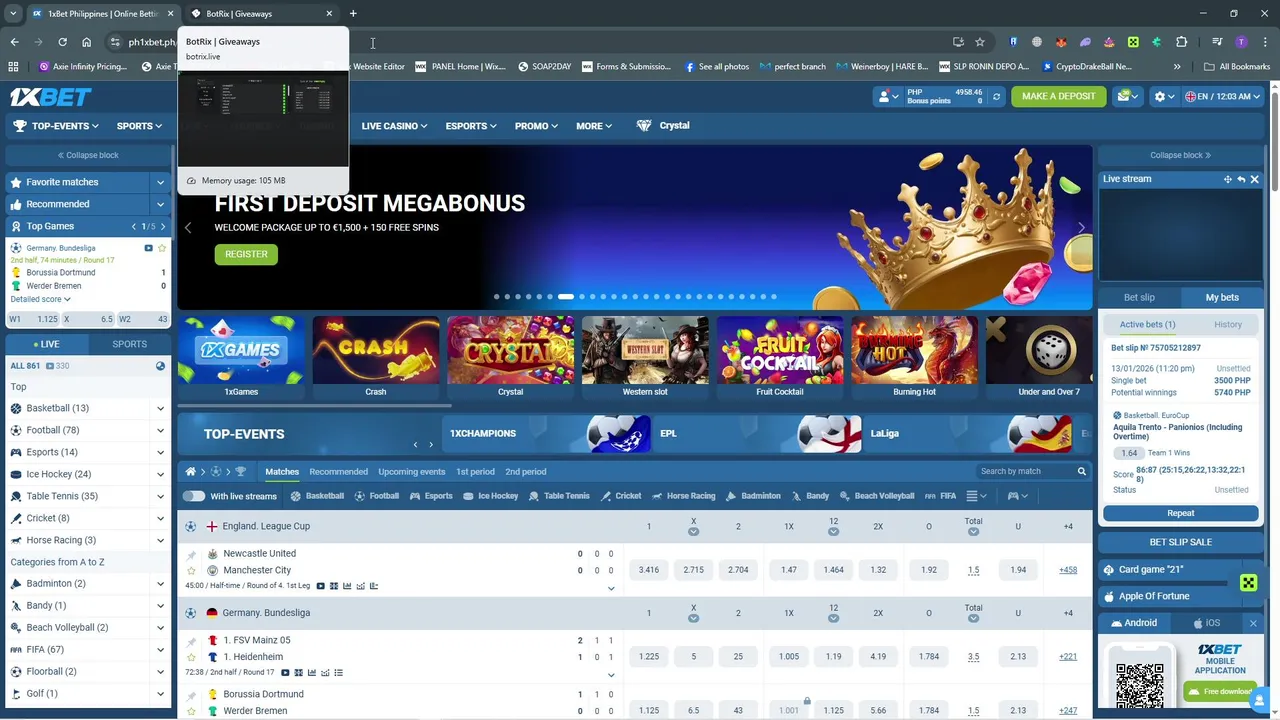Click the home icon in matches breadcrumb
Screen dimensions: 1280x720
pos(191,471)
